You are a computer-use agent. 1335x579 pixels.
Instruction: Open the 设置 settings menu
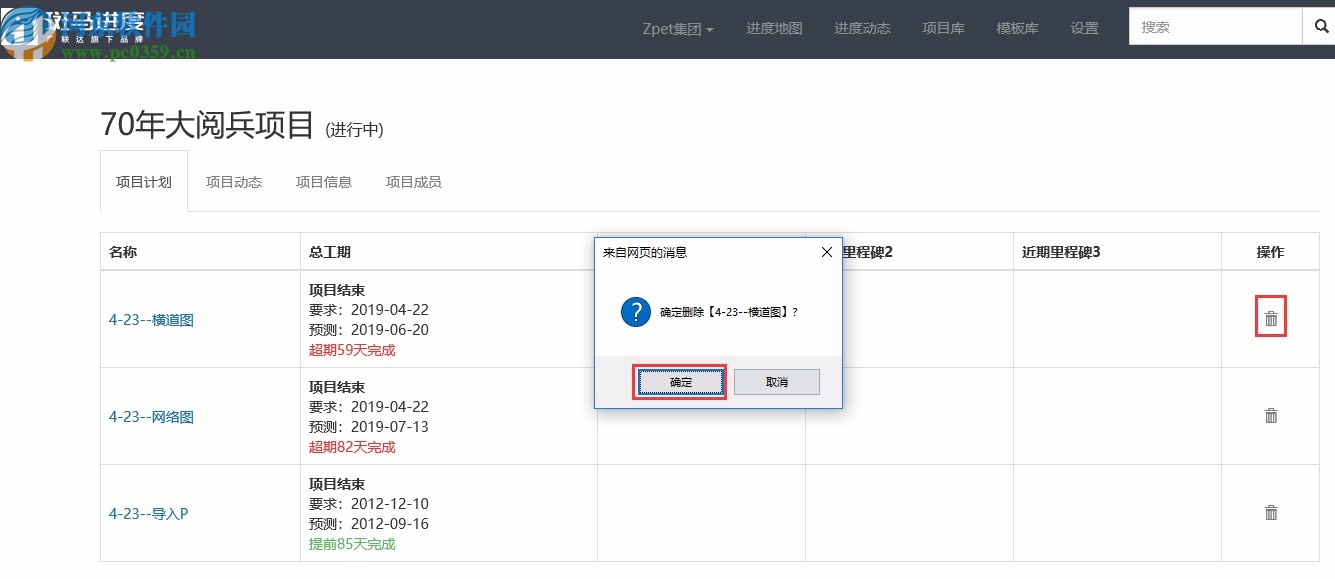tap(1084, 28)
